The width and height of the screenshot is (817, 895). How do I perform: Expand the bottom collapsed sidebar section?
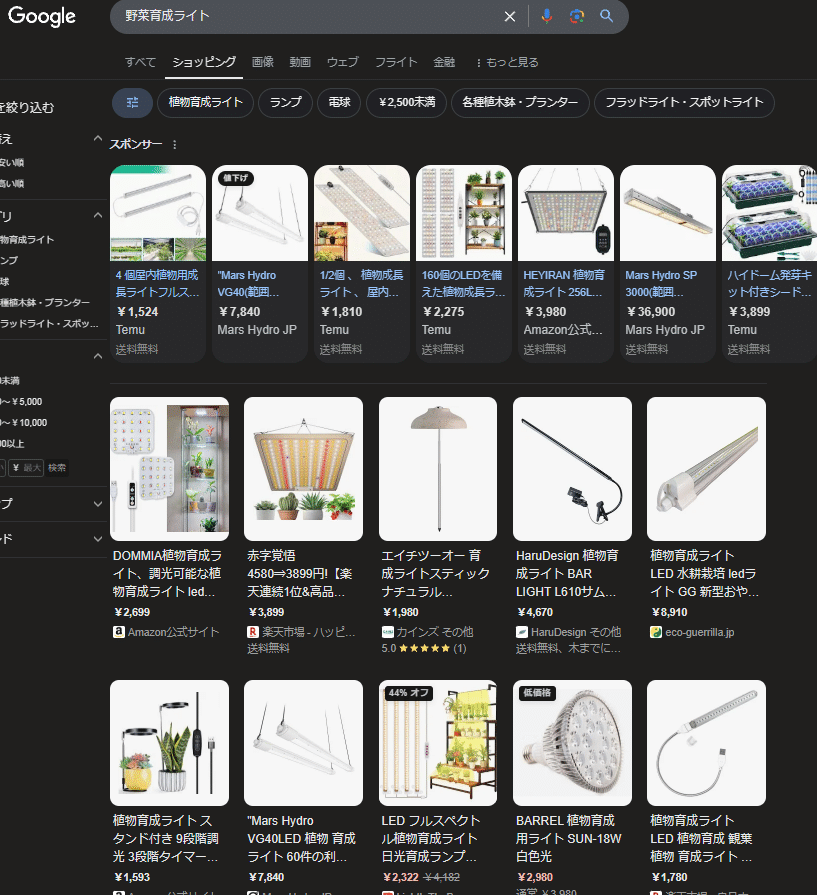click(x=98, y=539)
